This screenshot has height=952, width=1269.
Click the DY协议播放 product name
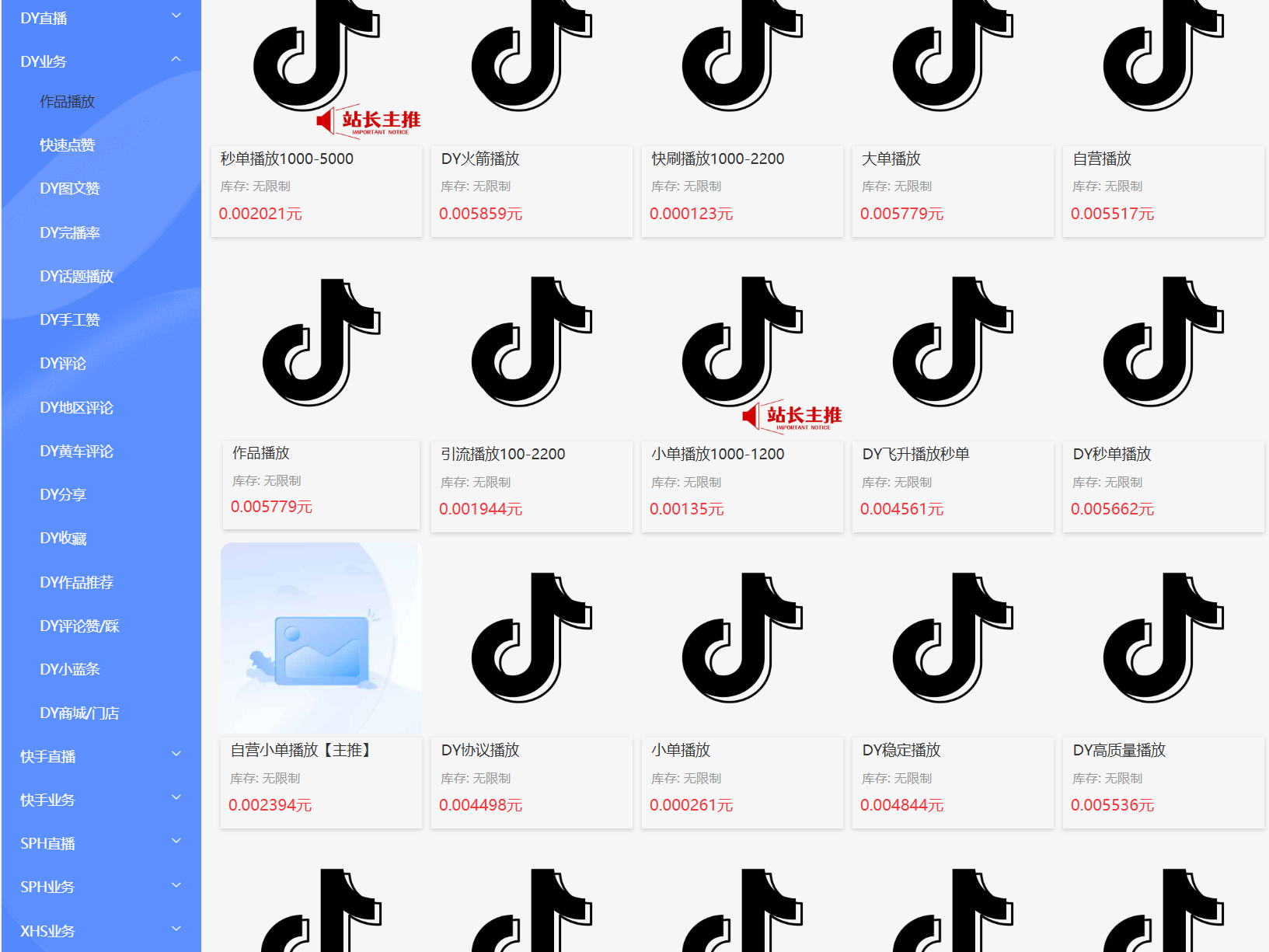coord(480,750)
